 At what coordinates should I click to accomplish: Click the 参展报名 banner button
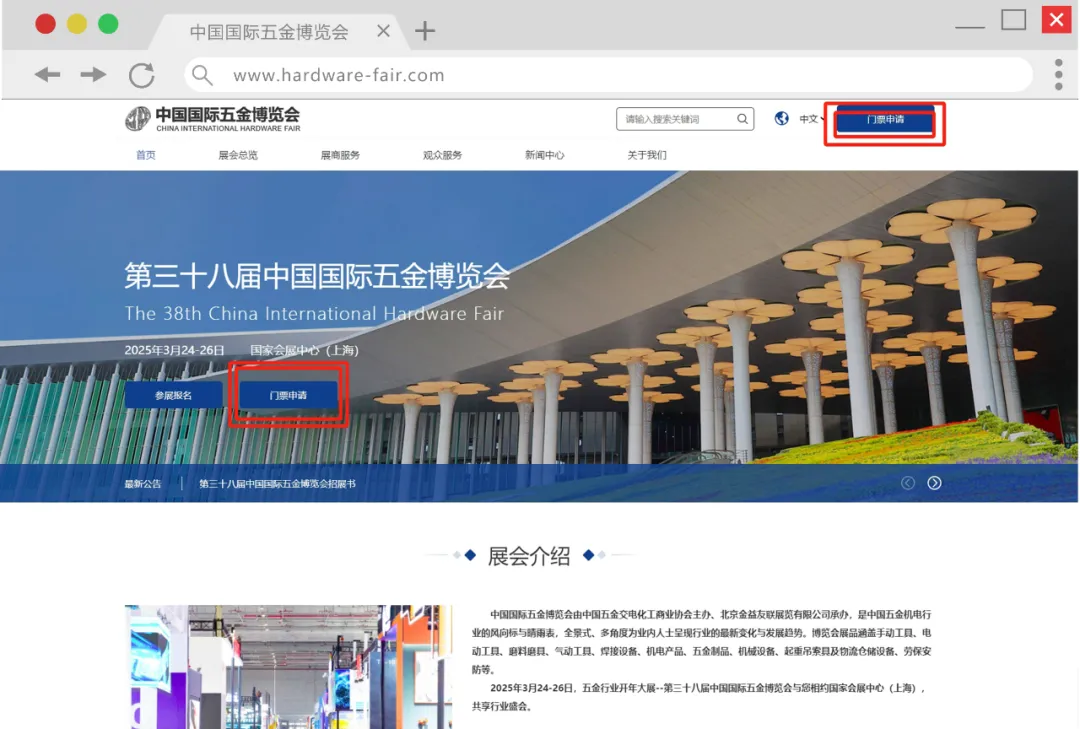174,395
